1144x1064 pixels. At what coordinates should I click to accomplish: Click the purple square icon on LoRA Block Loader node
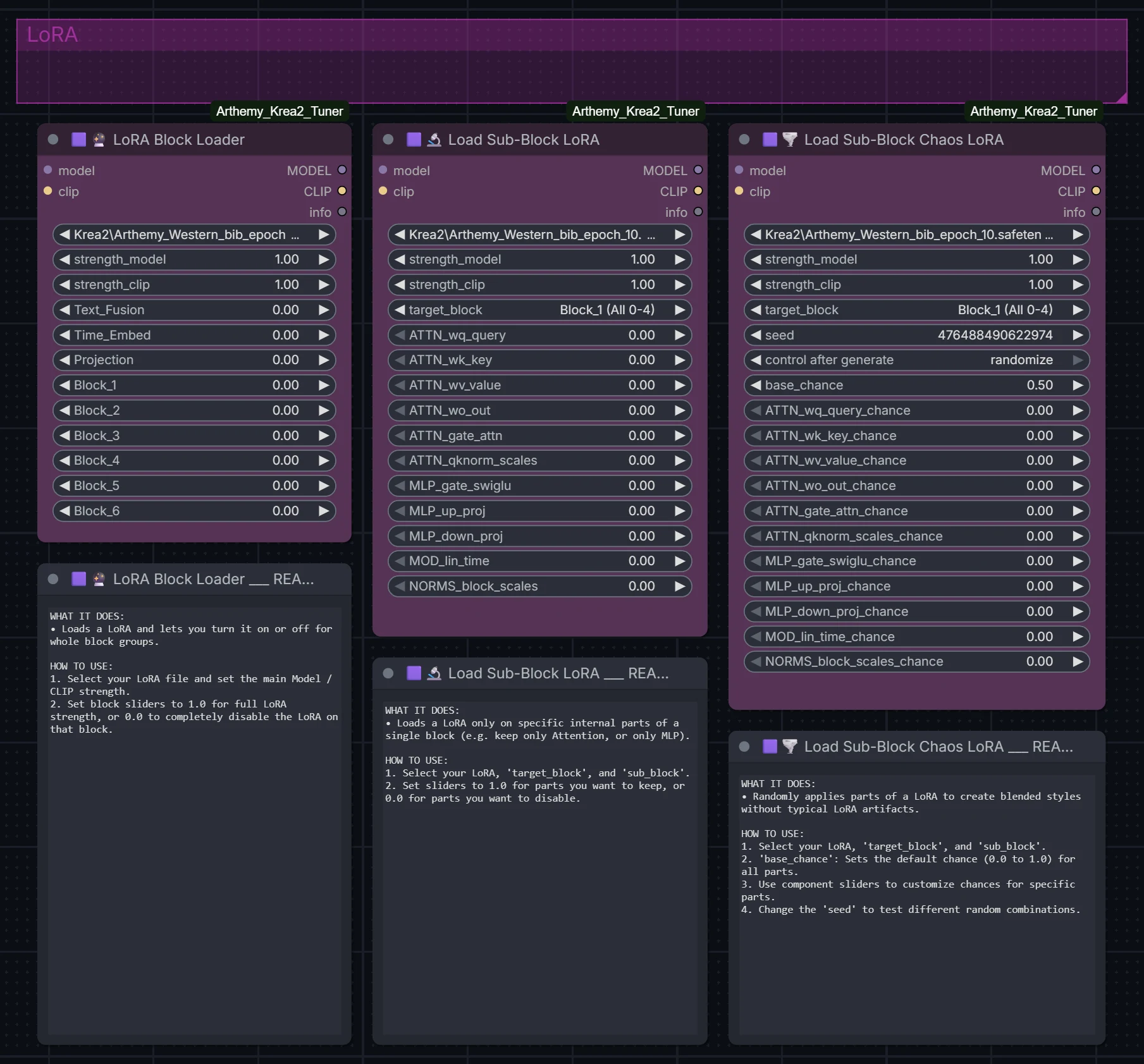pos(79,140)
